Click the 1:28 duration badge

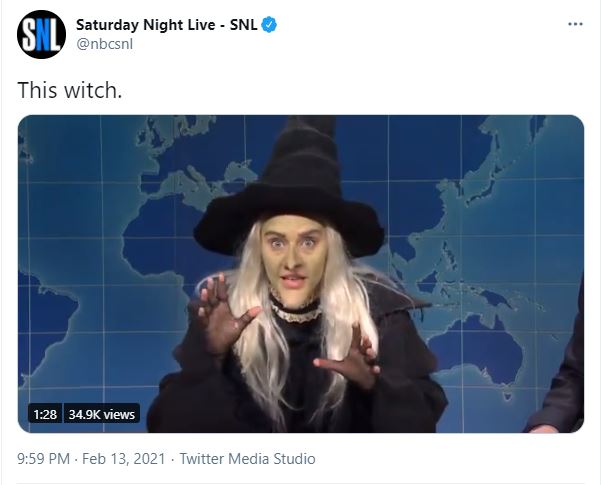point(45,414)
